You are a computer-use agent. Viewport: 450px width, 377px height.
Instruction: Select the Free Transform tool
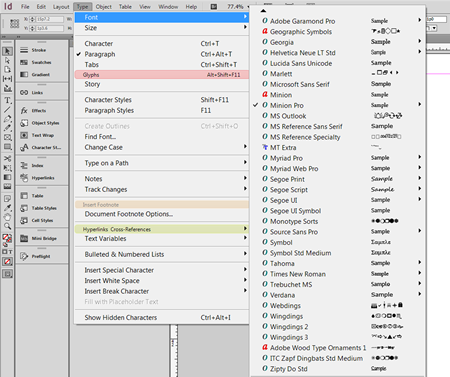7,168
